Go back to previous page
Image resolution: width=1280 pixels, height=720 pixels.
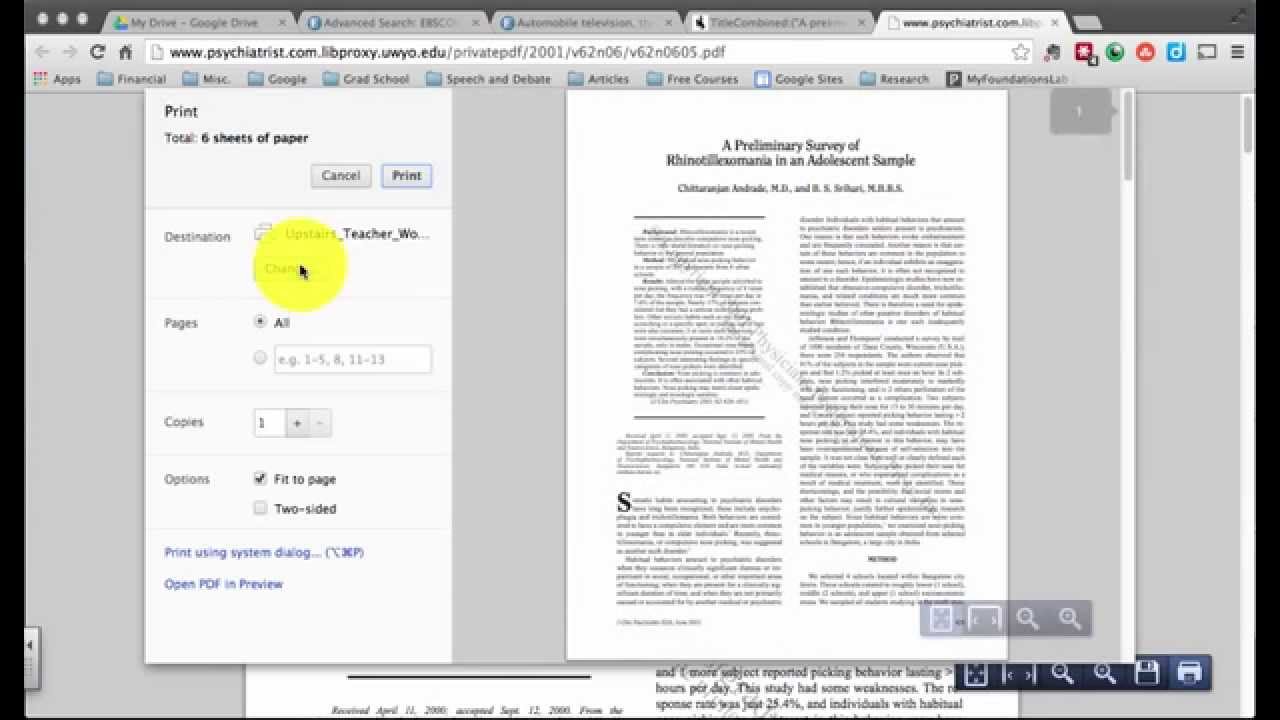[x=41, y=52]
